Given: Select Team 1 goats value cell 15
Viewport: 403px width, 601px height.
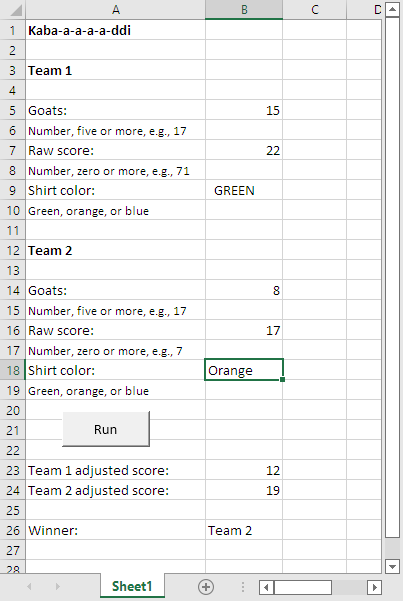Looking at the screenshot, I should (x=244, y=110).
